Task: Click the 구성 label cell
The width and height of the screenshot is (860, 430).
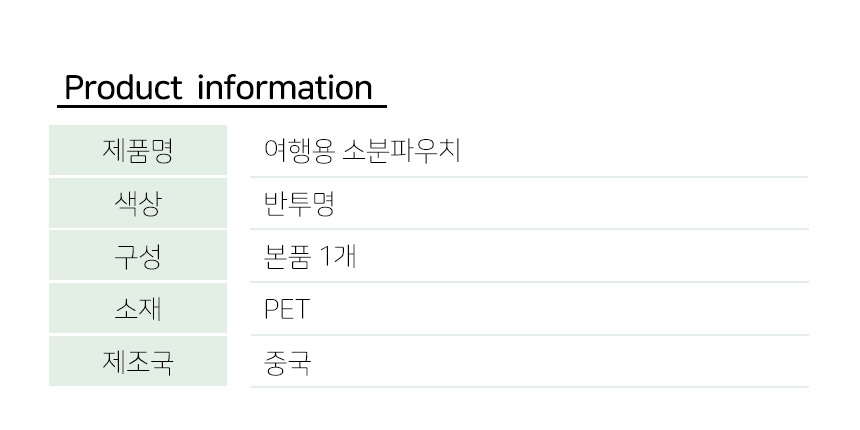Action: tap(138, 257)
